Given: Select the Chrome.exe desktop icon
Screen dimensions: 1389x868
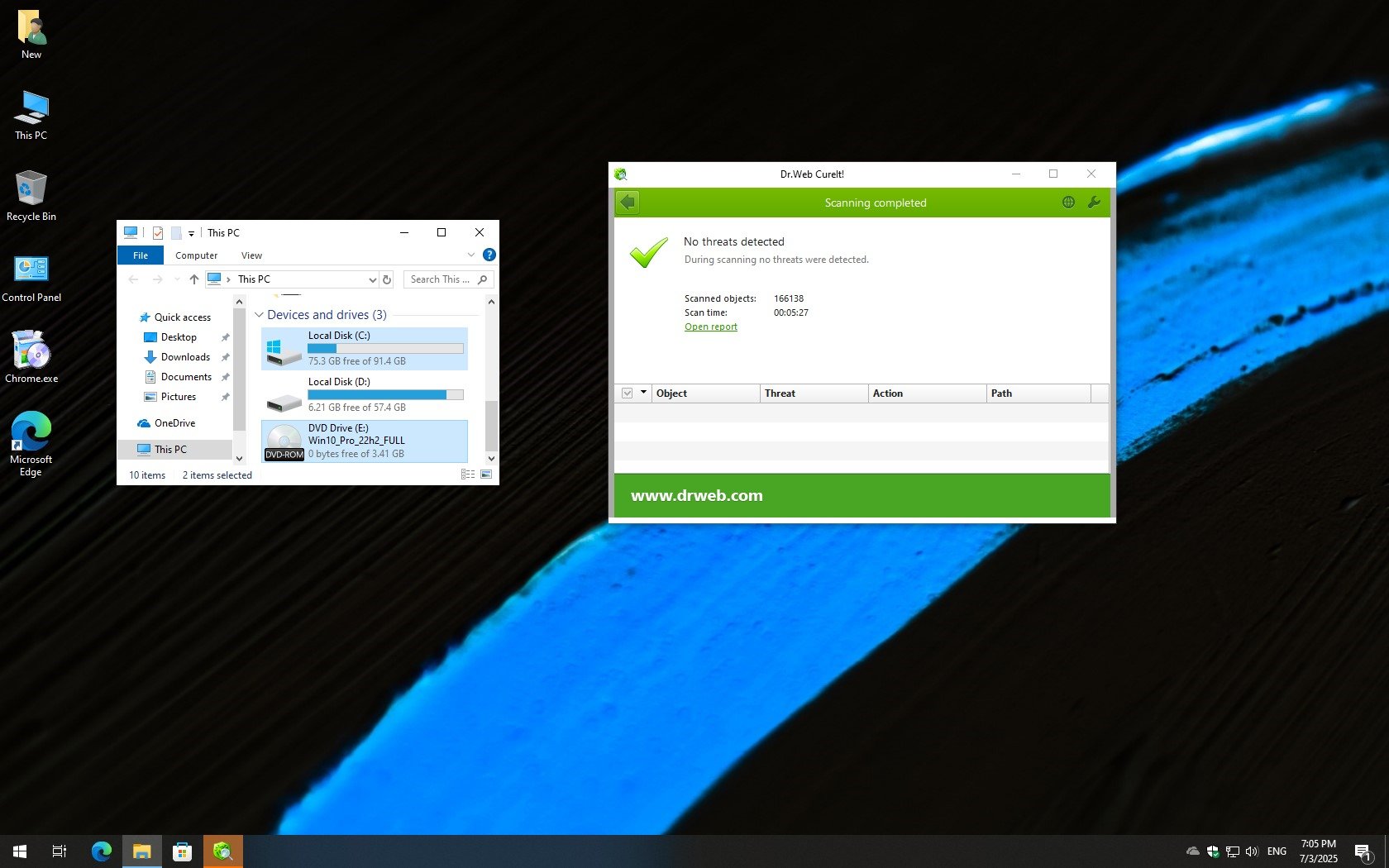Looking at the screenshot, I should pos(31,357).
